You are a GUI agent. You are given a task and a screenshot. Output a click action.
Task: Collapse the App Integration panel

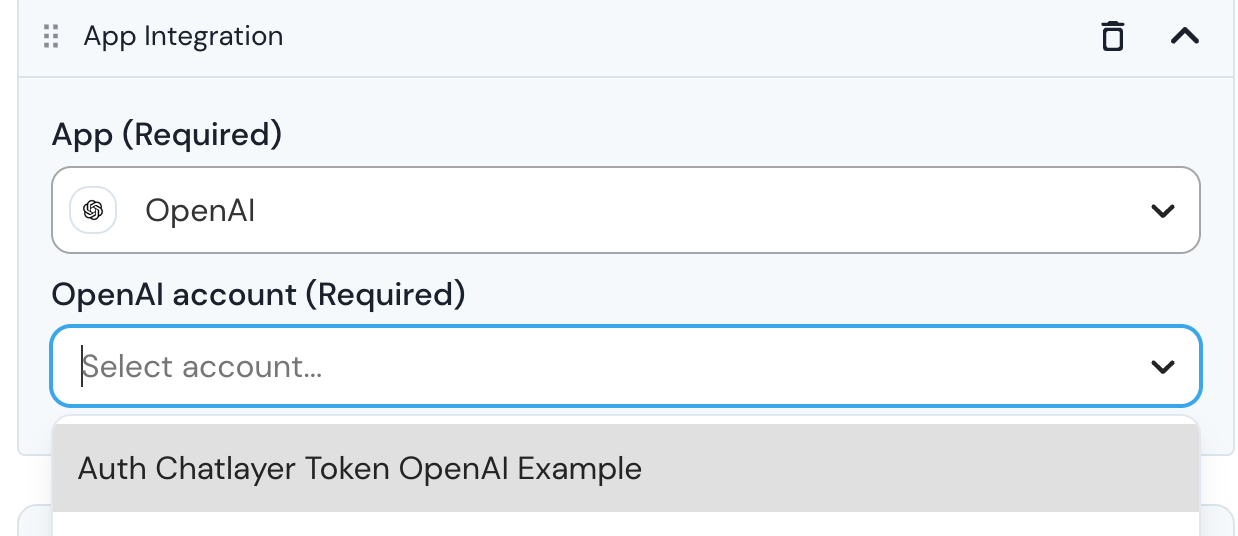(x=1184, y=37)
